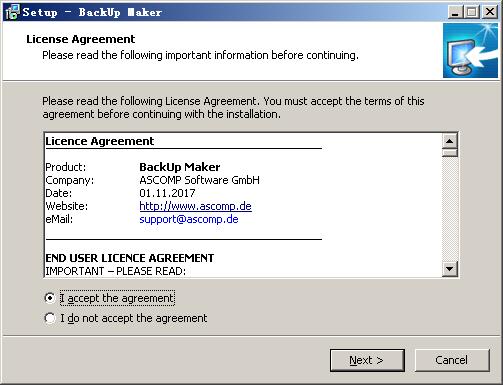The width and height of the screenshot is (503, 385).
Task: Click the date "01.11.2017" in the license text
Action: 167,193
